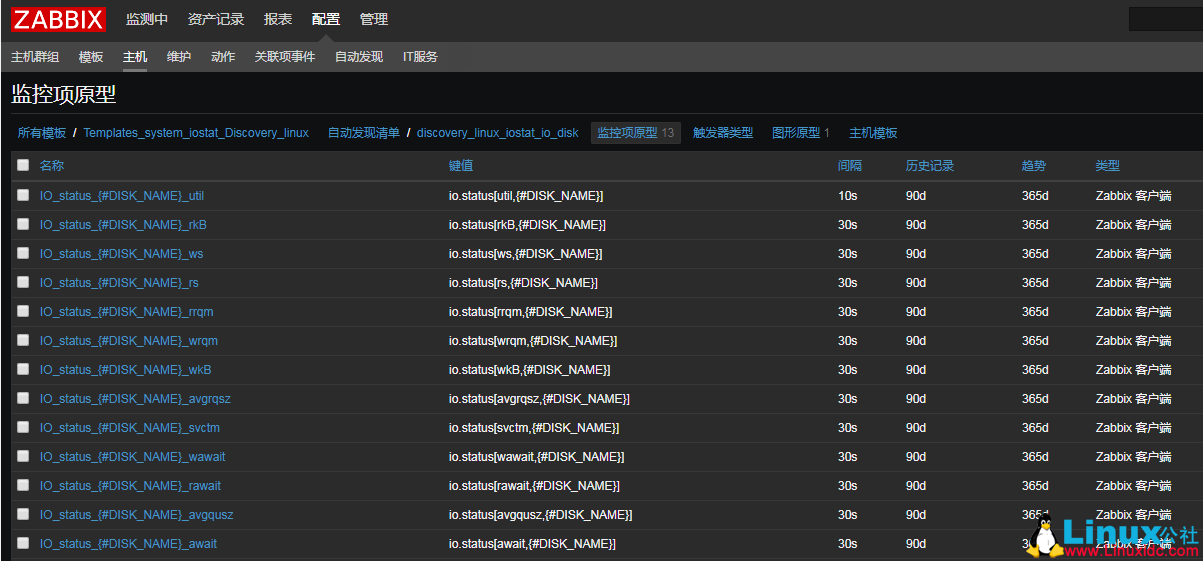Open IO_status_{#DISK_NAME}_wrqm item
This screenshot has width=1203, height=561.
coord(129,341)
